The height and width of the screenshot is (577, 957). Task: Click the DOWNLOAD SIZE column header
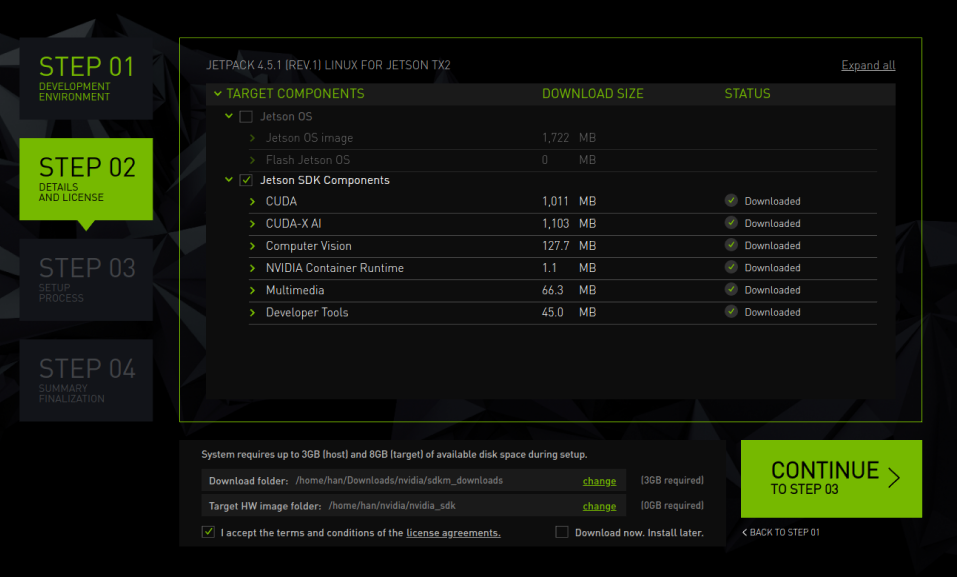[x=593, y=93]
